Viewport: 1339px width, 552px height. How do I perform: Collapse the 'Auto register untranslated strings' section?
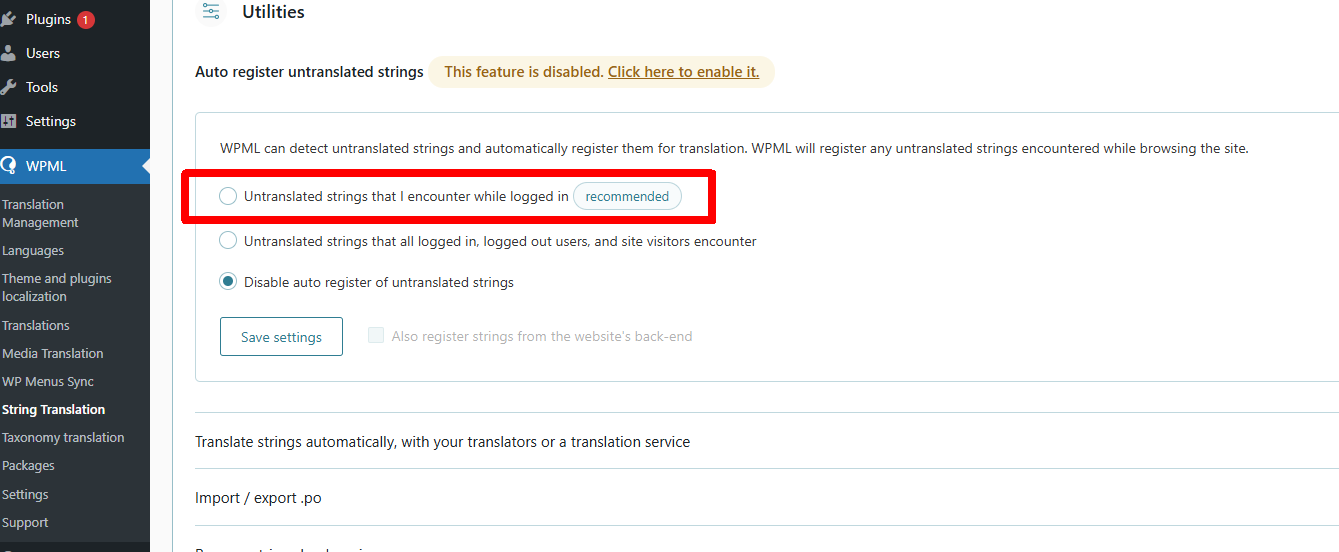coord(309,72)
